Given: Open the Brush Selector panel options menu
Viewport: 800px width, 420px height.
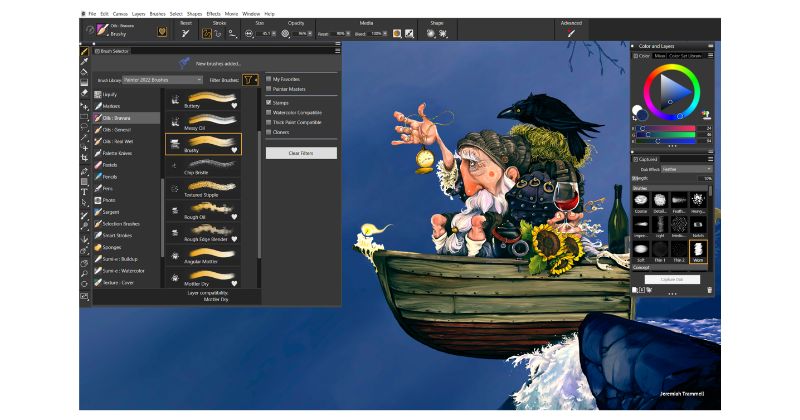Looking at the screenshot, I should (337, 51).
